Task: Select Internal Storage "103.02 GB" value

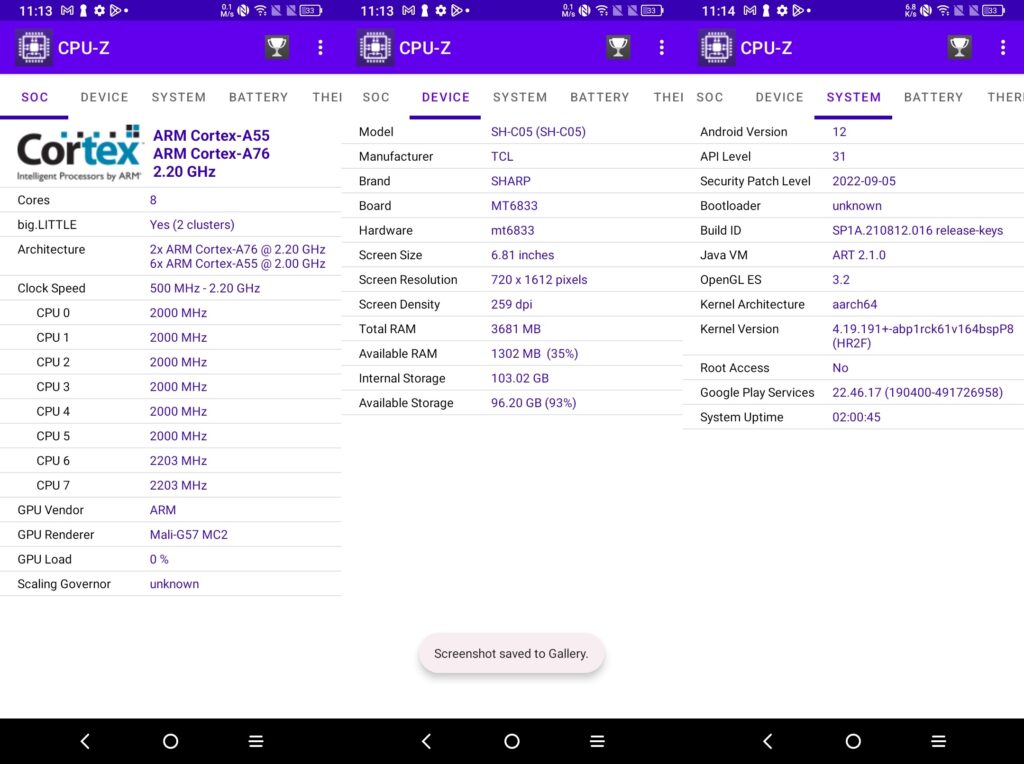Action: coord(520,378)
